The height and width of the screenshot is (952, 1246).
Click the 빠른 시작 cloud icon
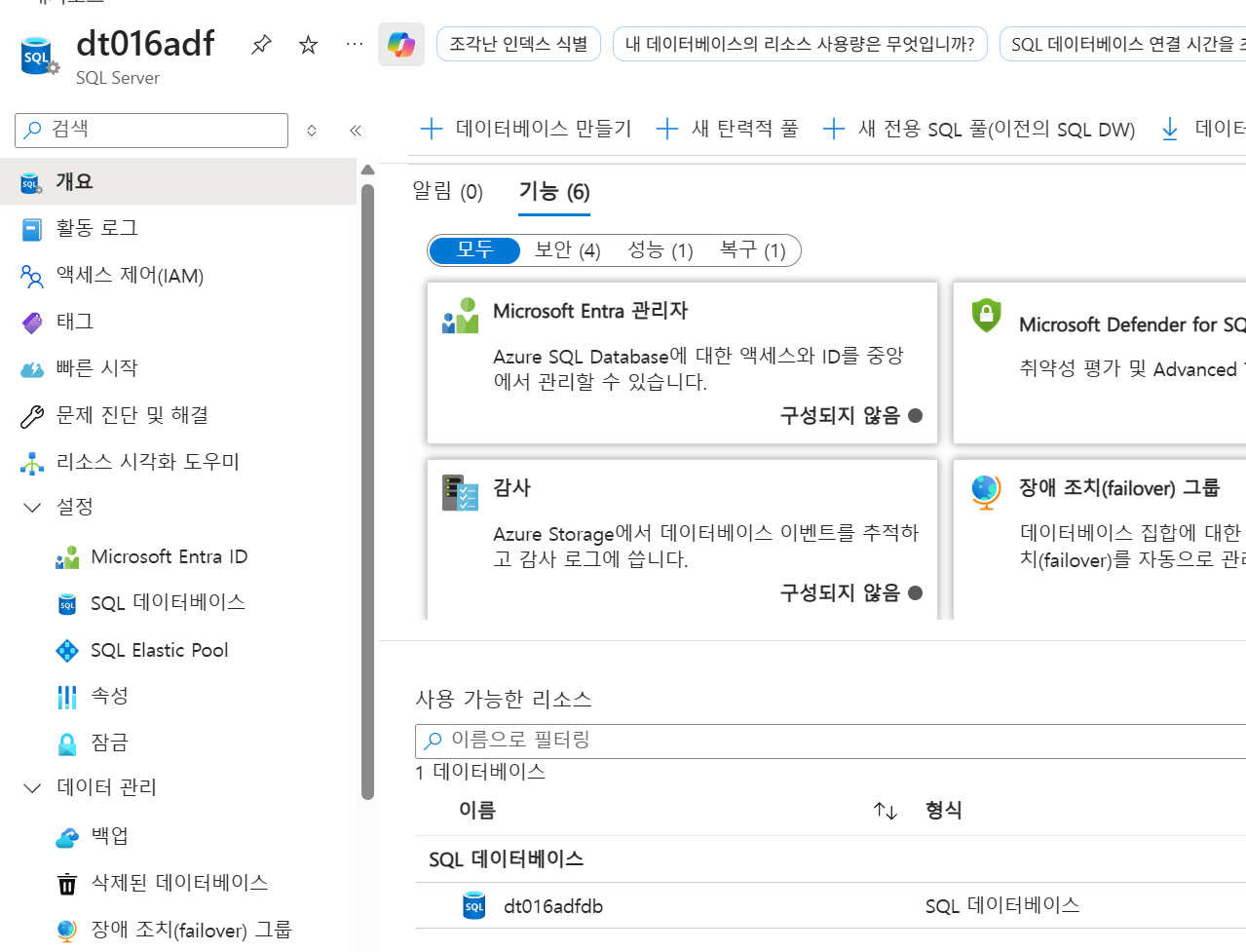32,369
